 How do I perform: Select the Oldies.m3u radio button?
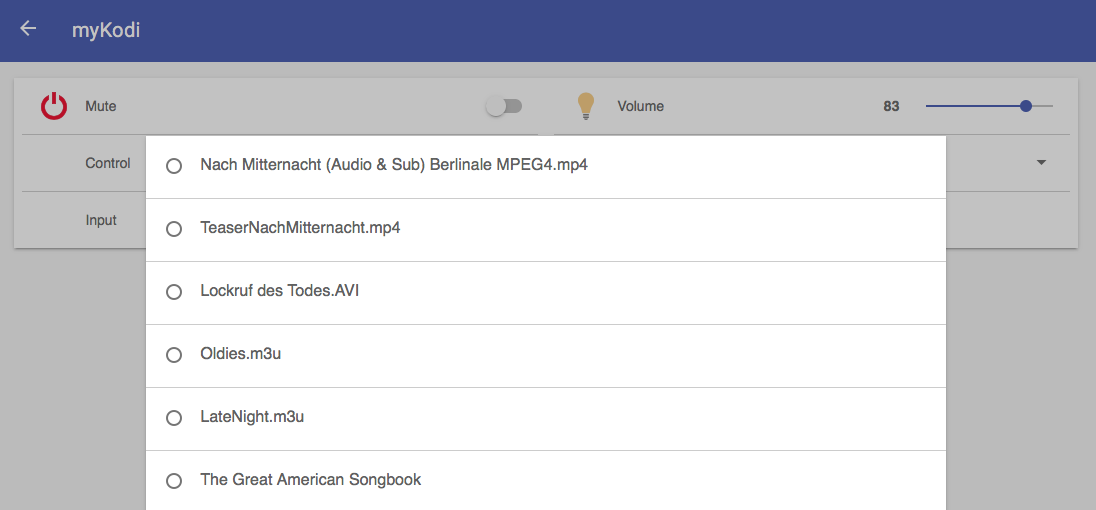tap(174, 355)
